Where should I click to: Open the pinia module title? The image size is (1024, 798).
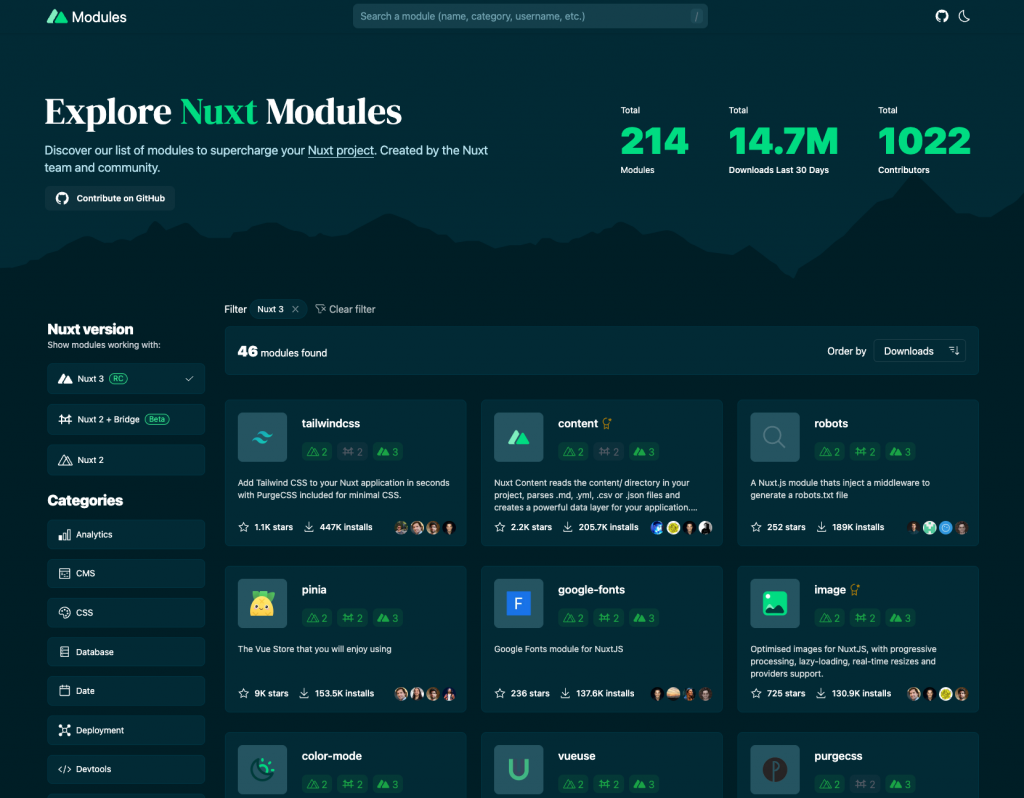(x=313, y=590)
